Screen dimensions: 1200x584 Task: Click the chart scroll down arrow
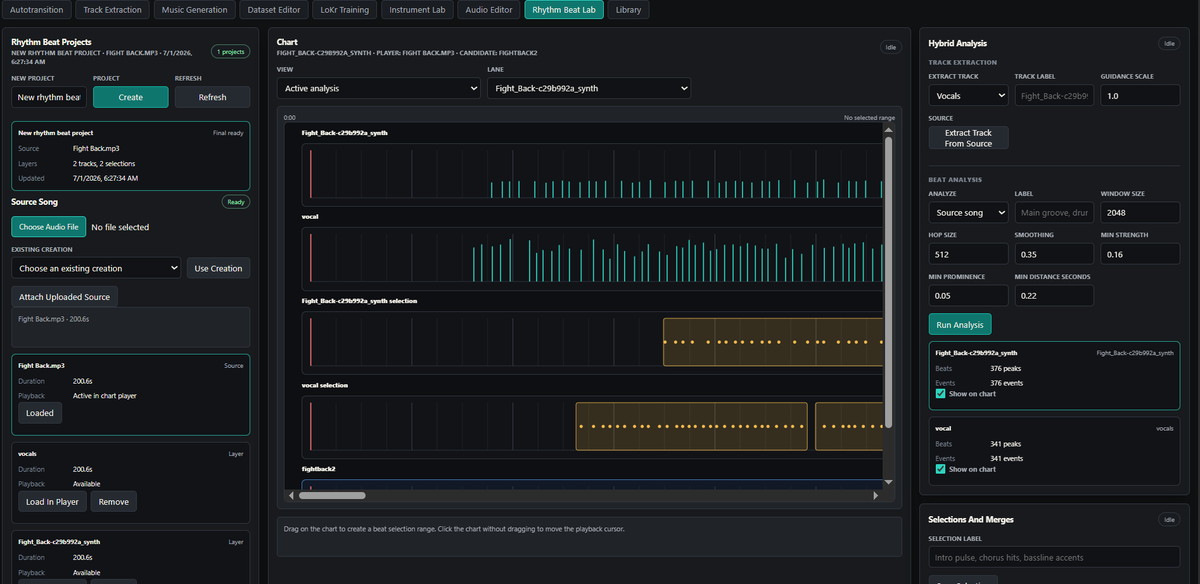[887, 482]
